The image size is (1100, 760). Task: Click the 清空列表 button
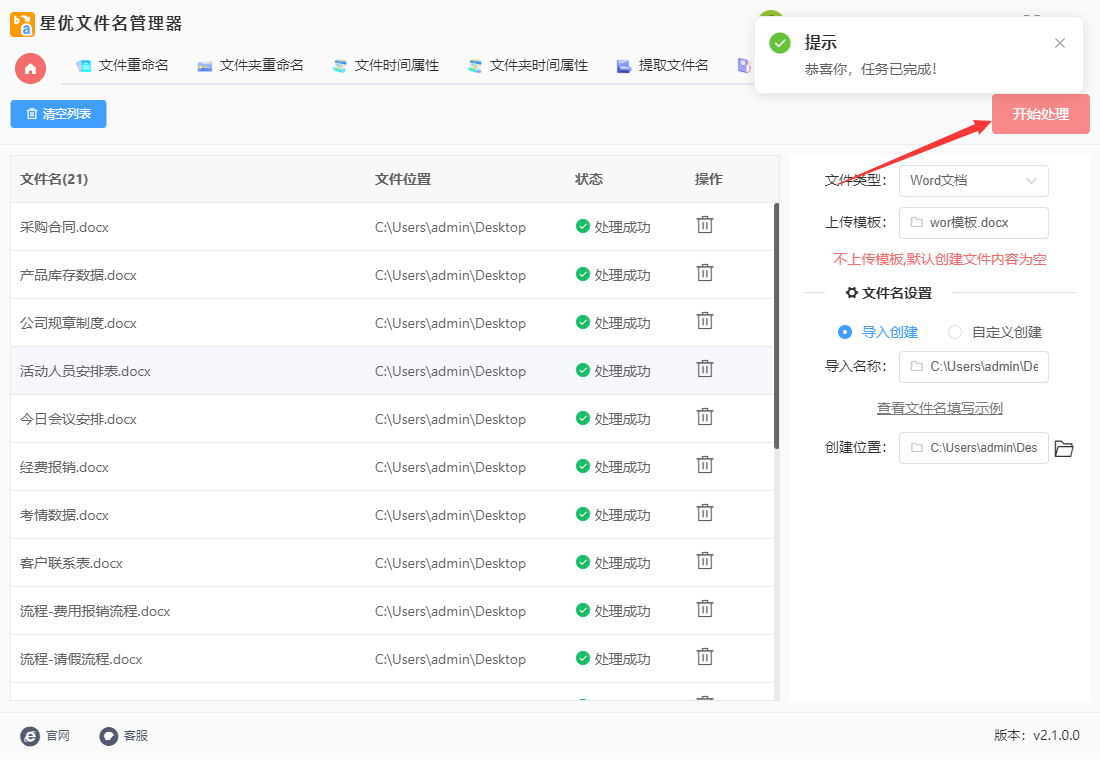pos(58,114)
